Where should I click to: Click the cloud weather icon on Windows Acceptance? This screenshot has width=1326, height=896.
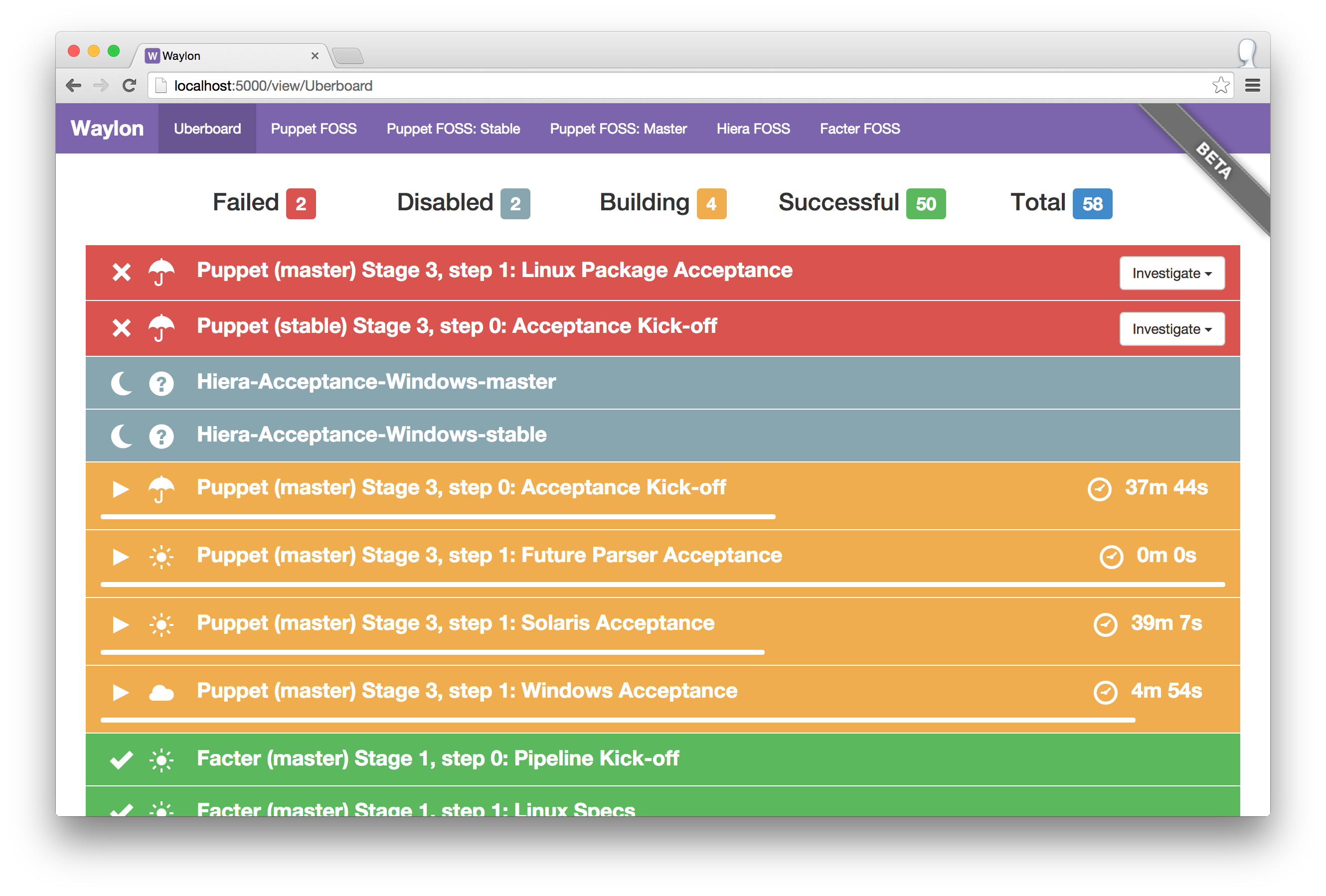pyautogui.click(x=162, y=692)
